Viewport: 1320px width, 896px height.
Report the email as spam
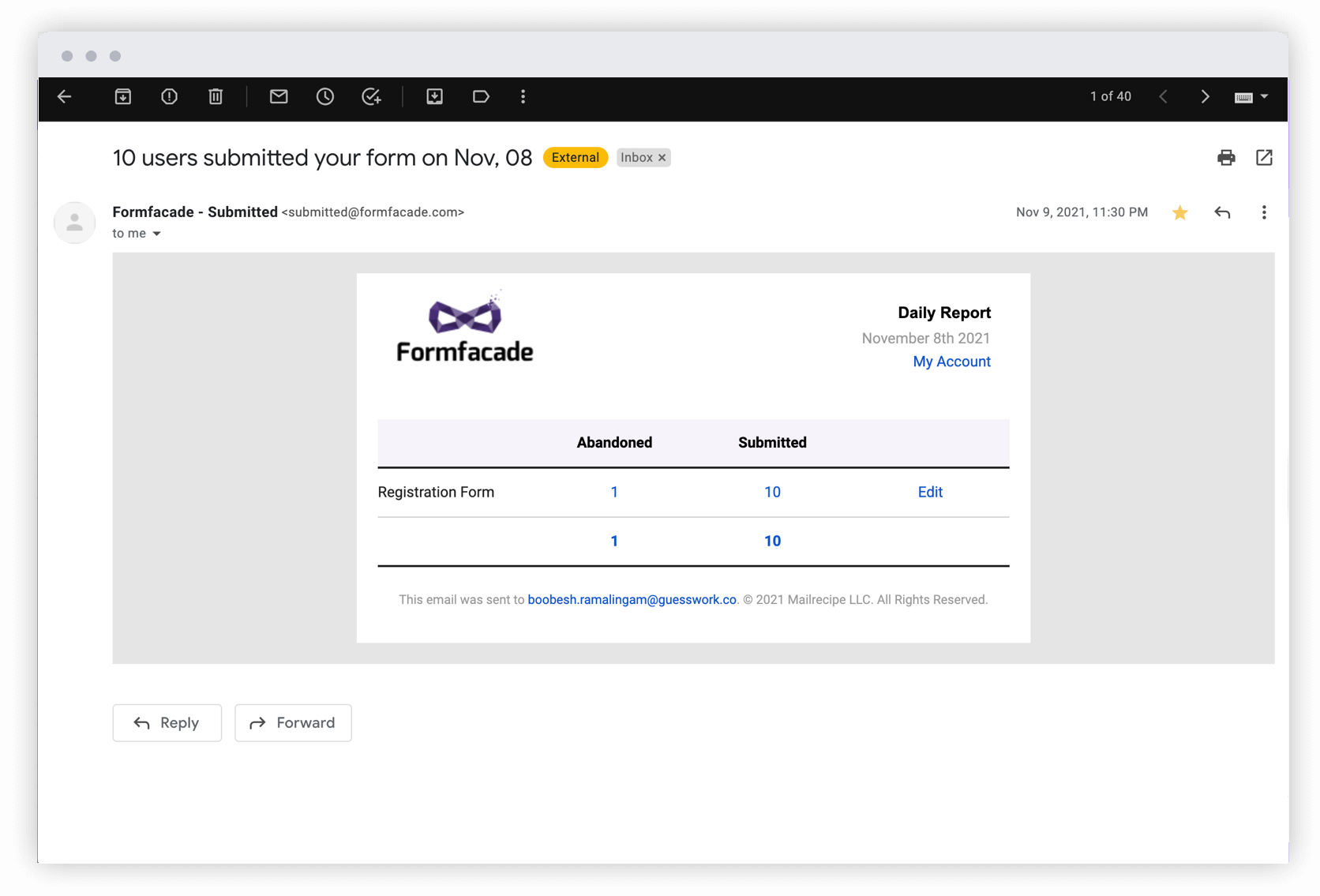pos(169,96)
